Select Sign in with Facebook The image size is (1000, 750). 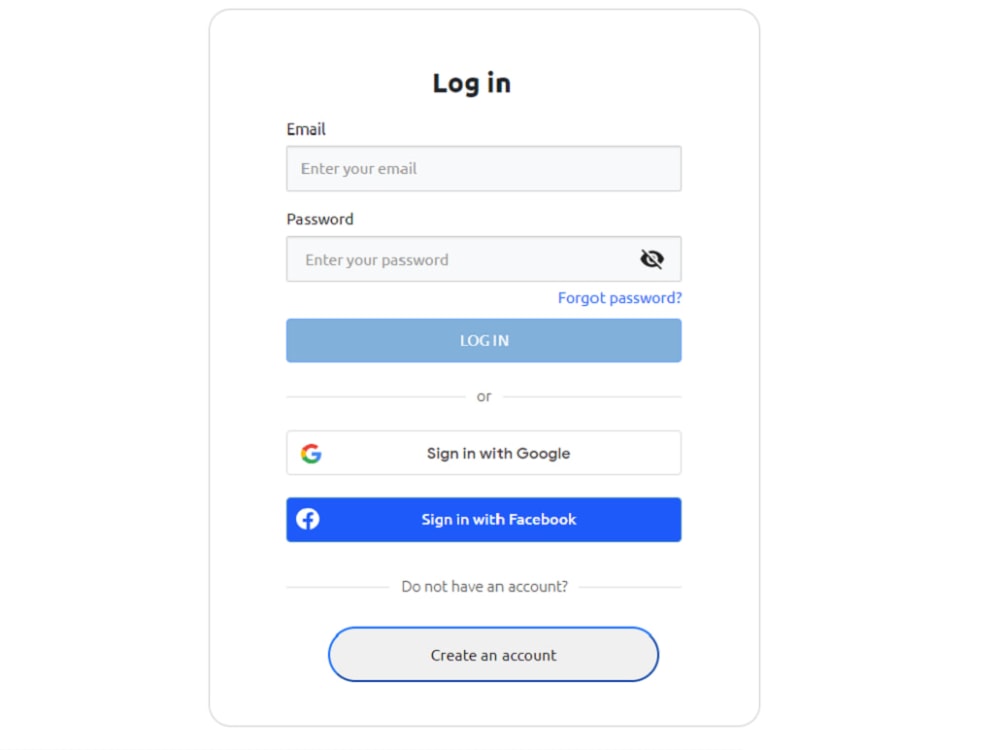(483, 519)
